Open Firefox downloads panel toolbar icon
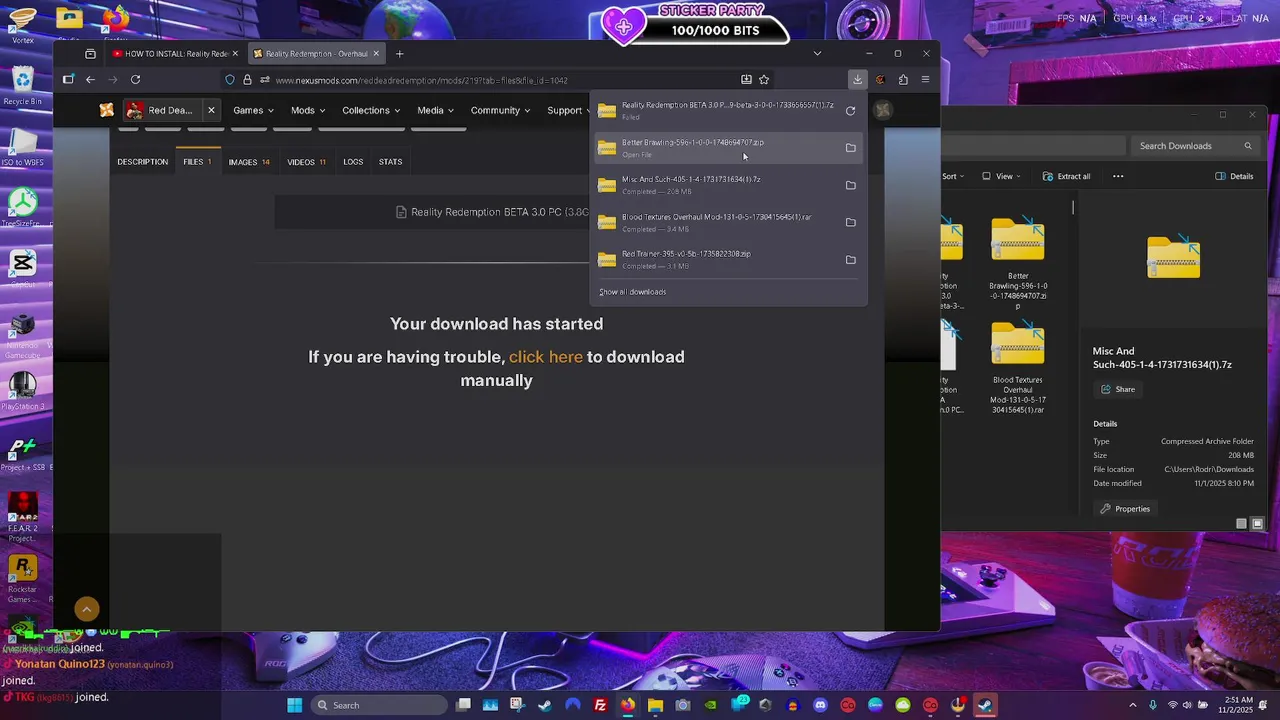Image resolution: width=1280 pixels, height=720 pixels. [857, 80]
